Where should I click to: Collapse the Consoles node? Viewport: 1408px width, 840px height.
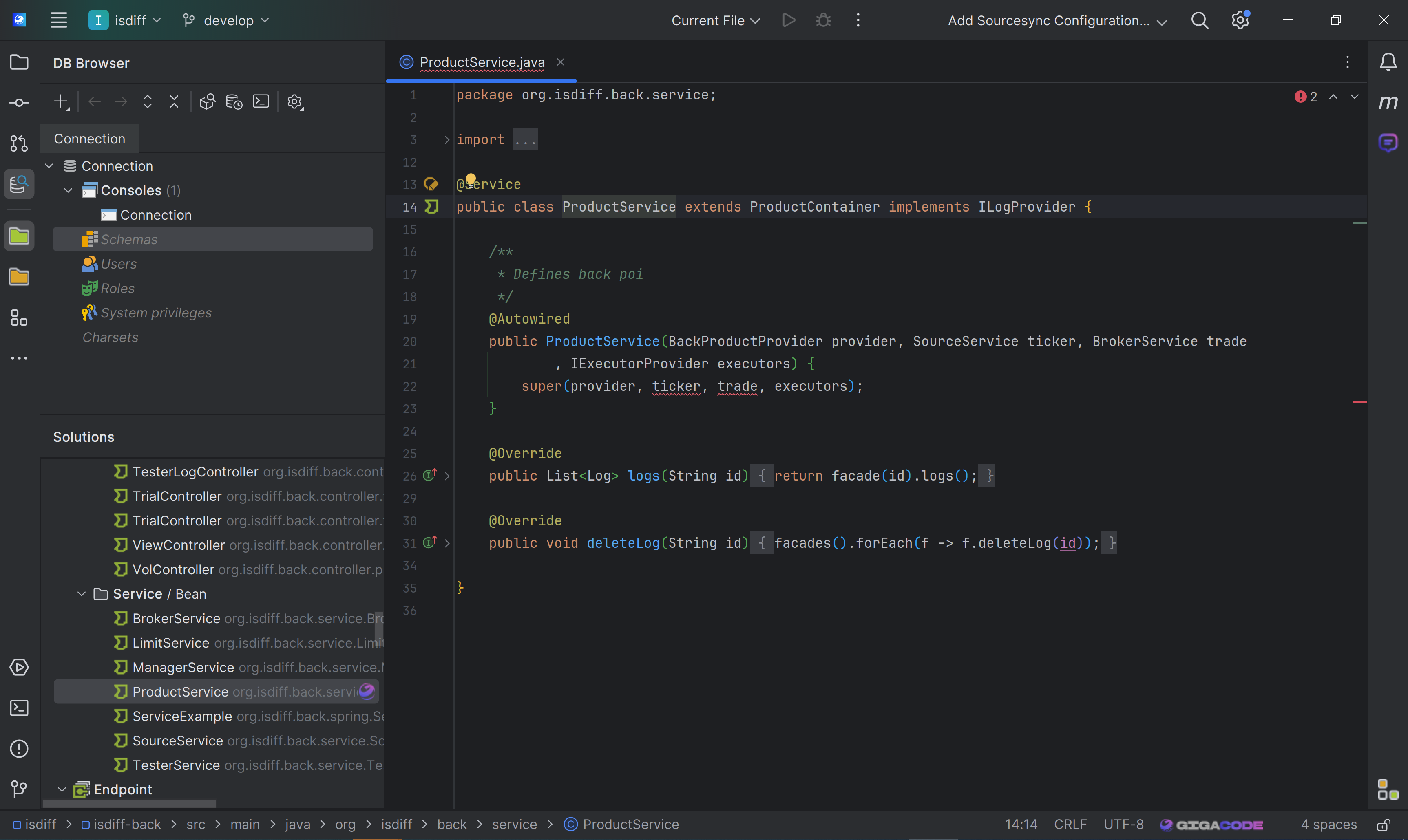pos(69,190)
